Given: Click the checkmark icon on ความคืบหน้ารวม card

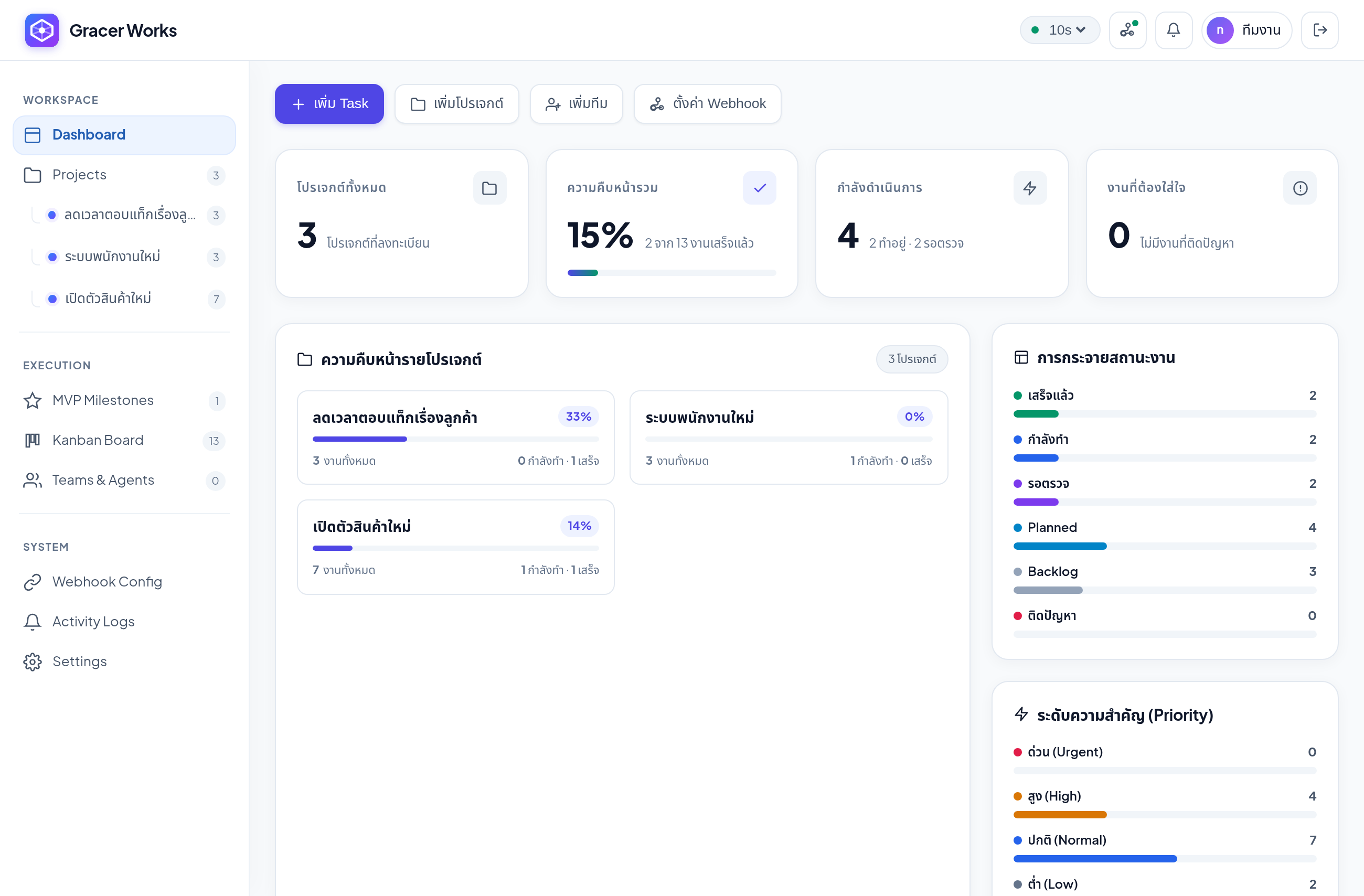Looking at the screenshot, I should 759,187.
